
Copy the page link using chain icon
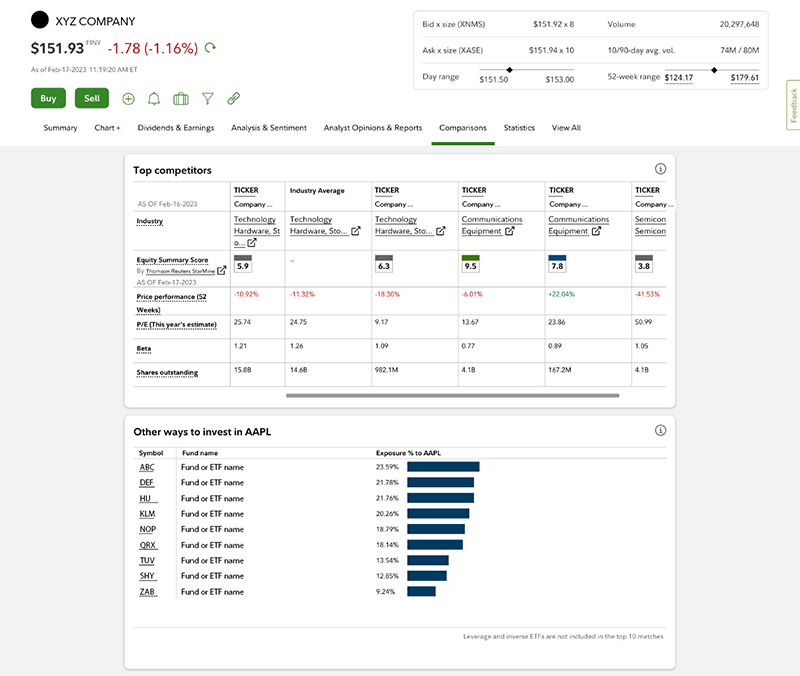tap(233, 98)
